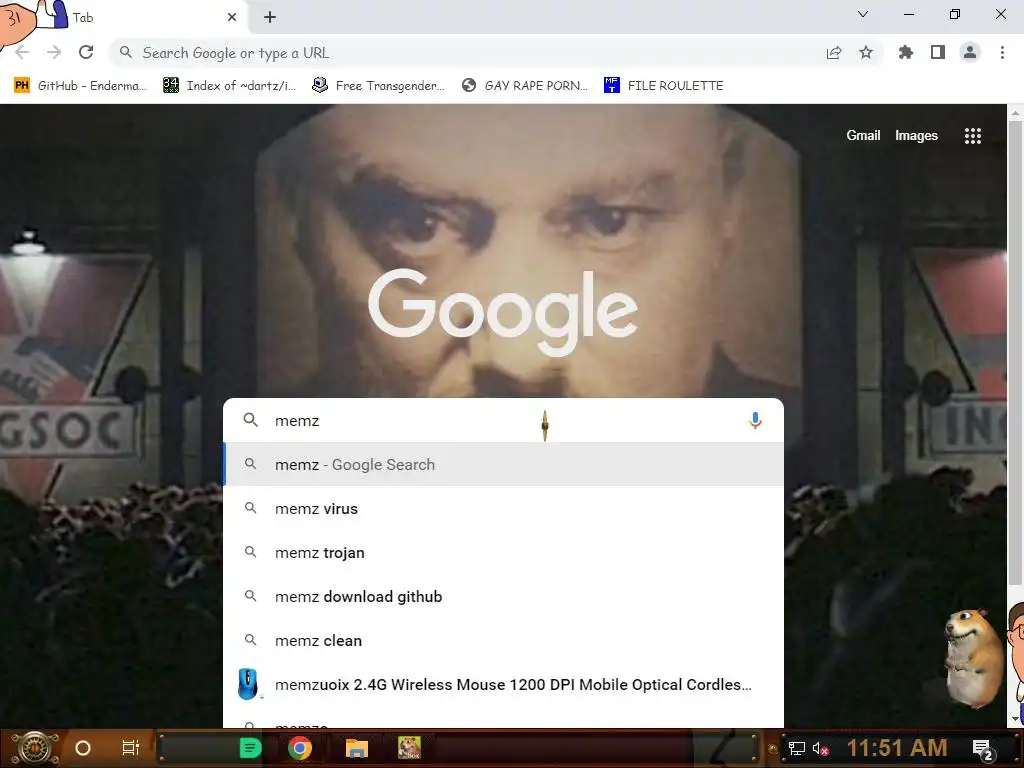Screen dimensions: 1024x768
Task: Select memz virus suggestion
Action: 503,509
